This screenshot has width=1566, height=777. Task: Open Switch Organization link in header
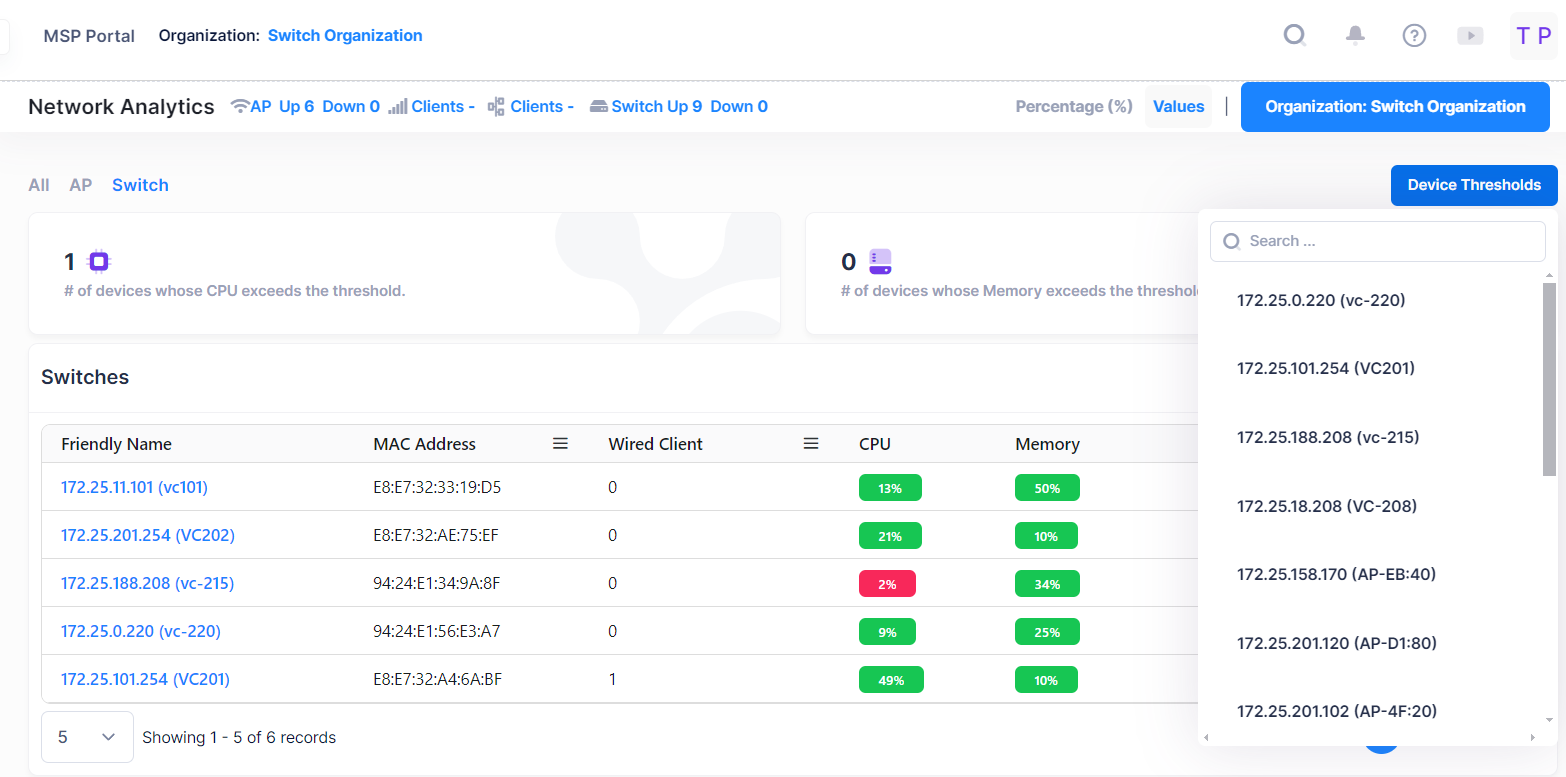click(345, 36)
